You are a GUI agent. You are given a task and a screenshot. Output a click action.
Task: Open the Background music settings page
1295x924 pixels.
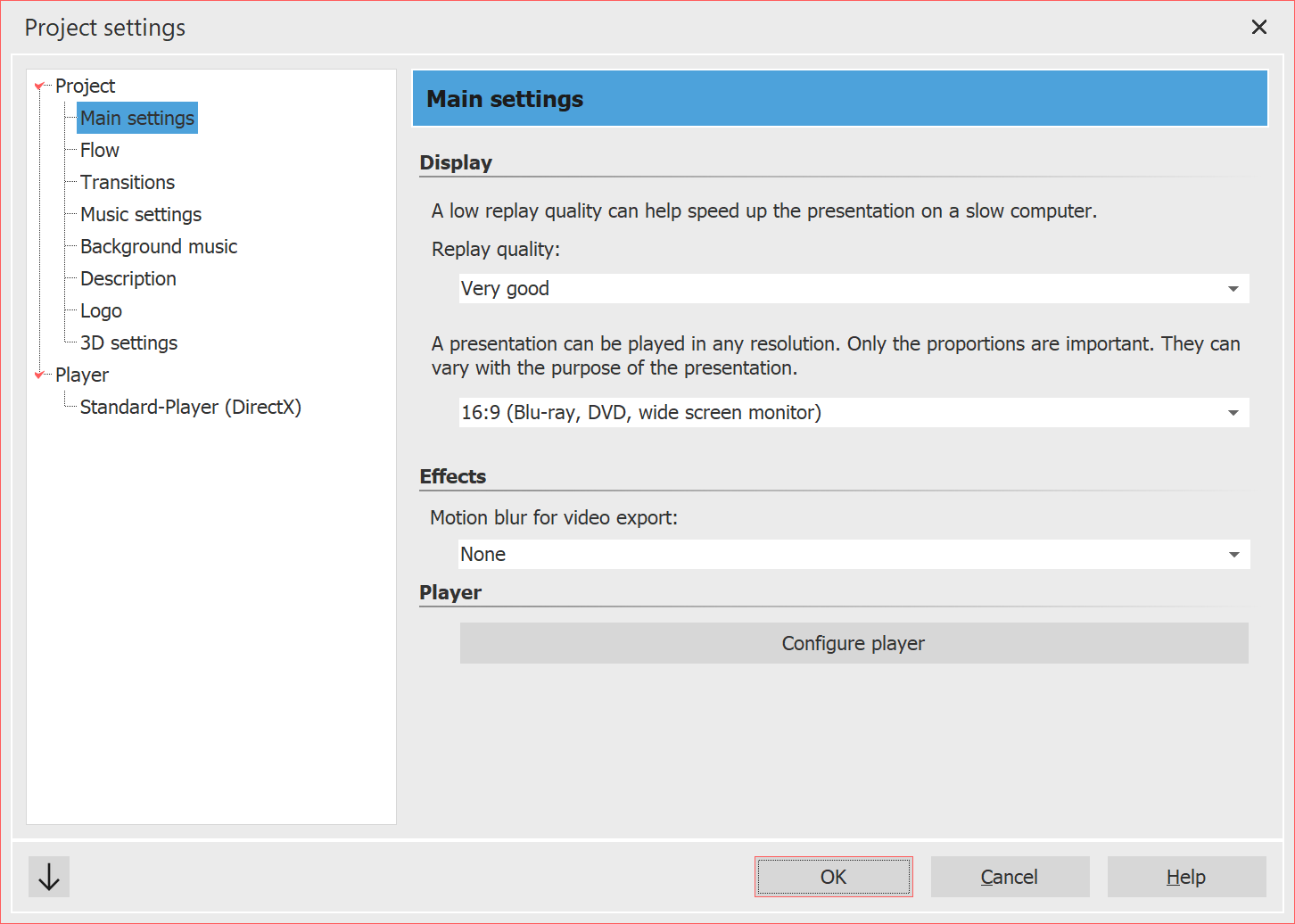tap(158, 246)
